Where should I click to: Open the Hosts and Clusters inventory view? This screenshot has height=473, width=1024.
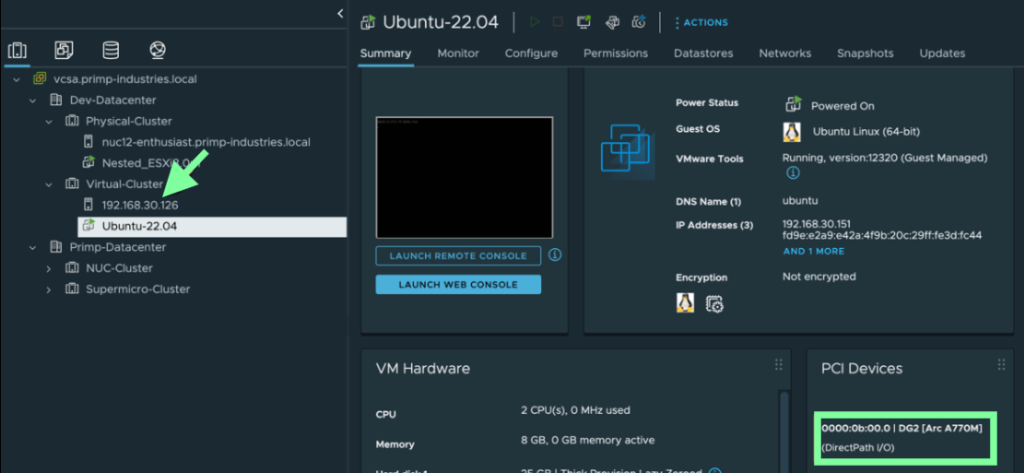point(17,50)
